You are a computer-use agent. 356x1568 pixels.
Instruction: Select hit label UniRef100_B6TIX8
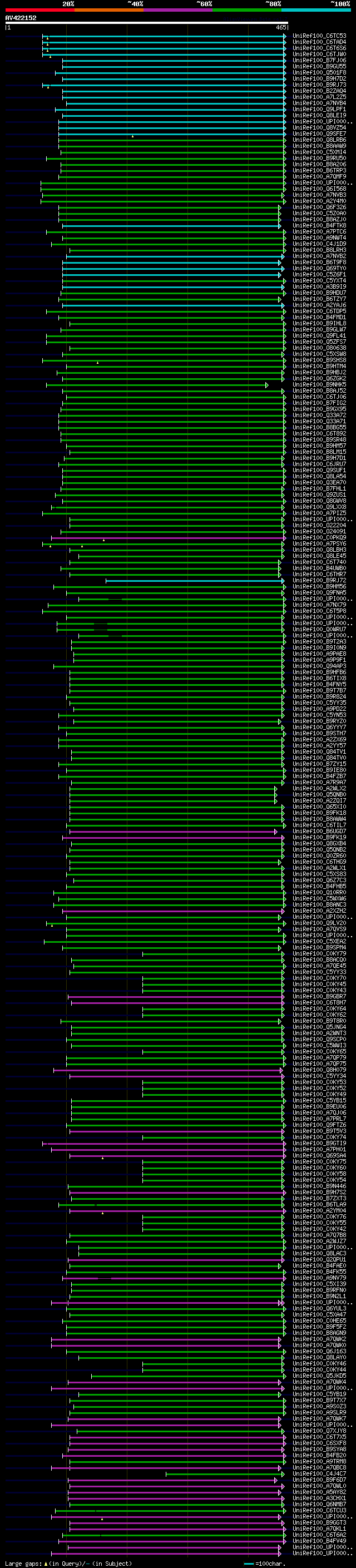pyautogui.click(x=319, y=679)
